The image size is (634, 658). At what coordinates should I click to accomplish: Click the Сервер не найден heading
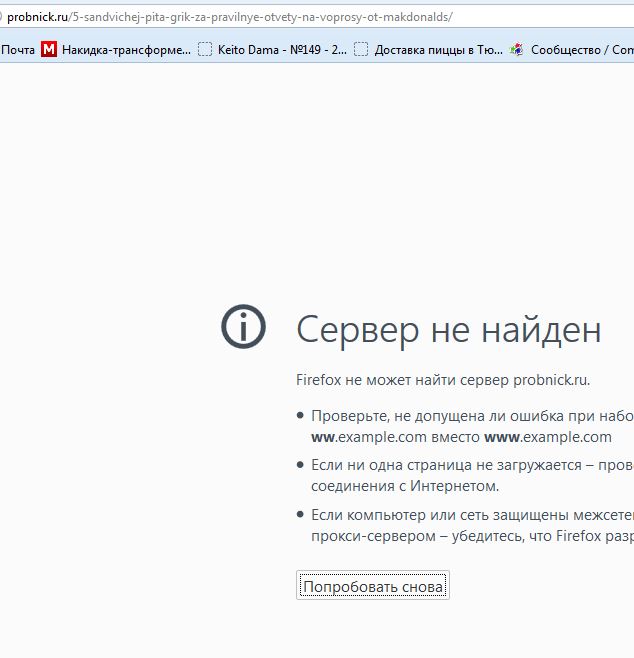[x=449, y=329]
